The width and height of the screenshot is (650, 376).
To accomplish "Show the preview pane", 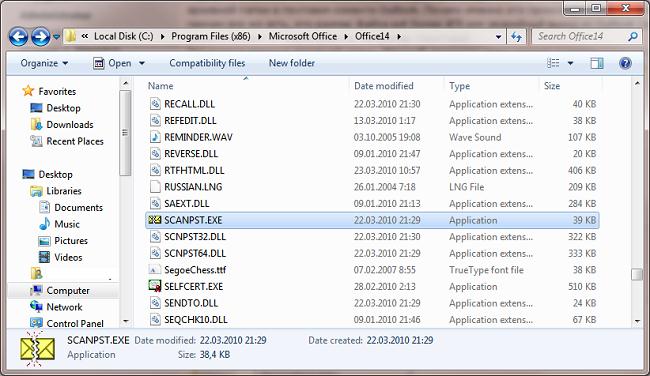I will 597,63.
